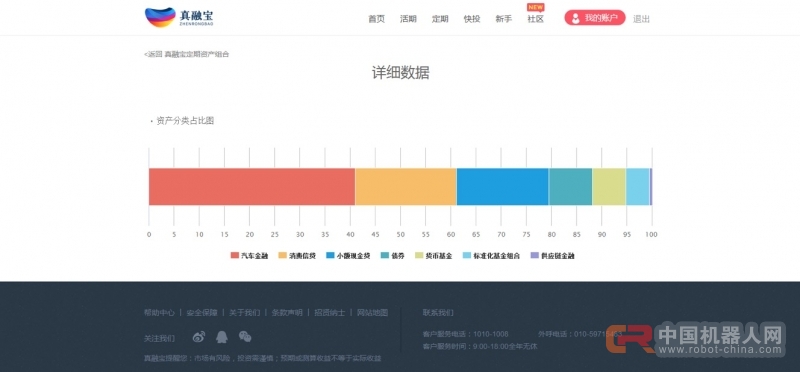Toggle the 供应链金融 legend swatch
The width and height of the screenshot is (800, 372).
534,256
